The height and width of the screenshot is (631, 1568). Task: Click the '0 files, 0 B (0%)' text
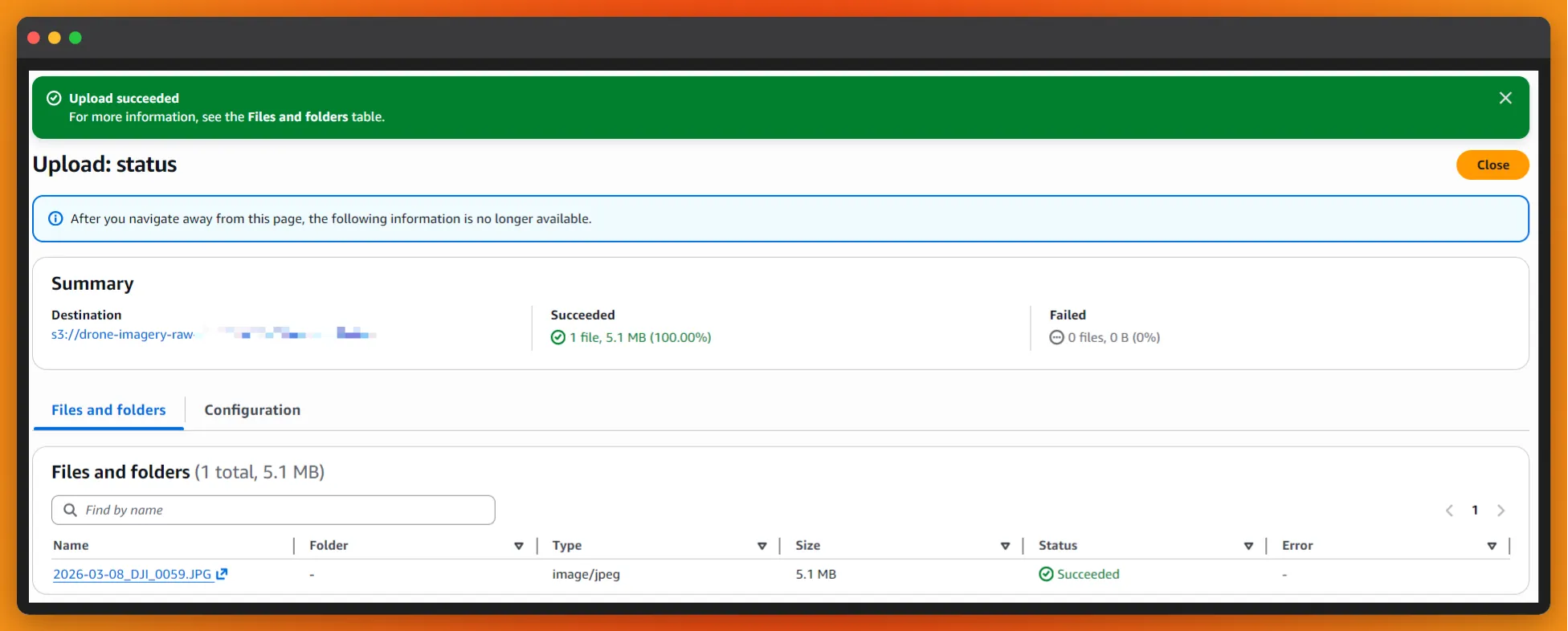point(1114,338)
